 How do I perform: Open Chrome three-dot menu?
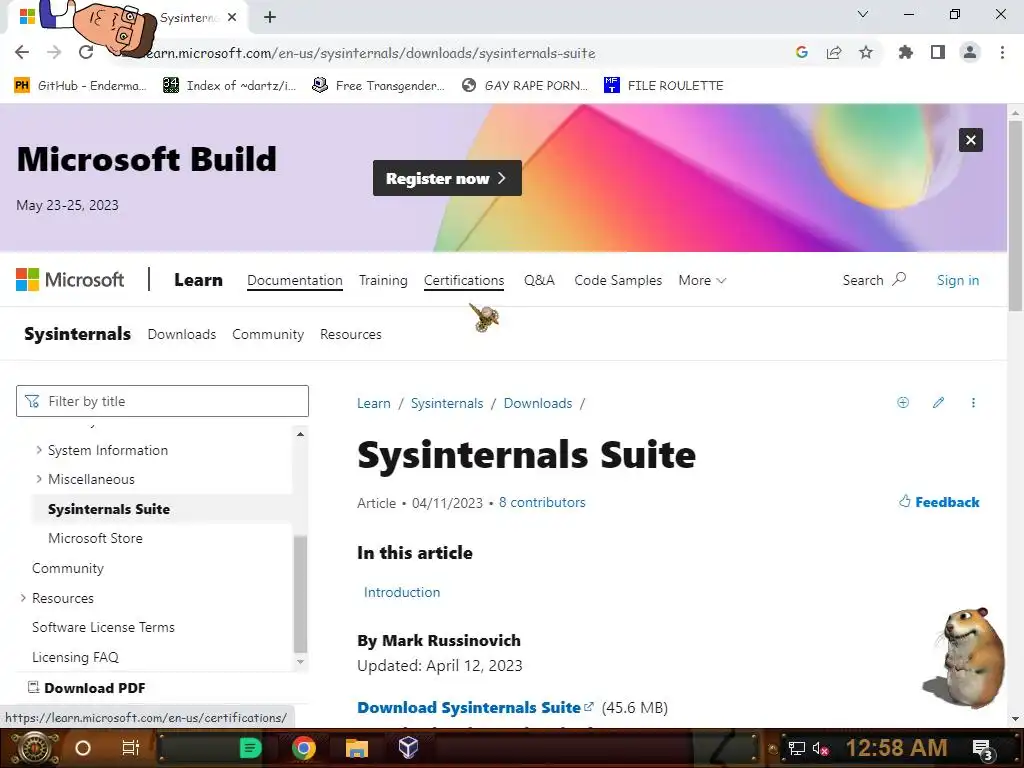[1002, 52]
